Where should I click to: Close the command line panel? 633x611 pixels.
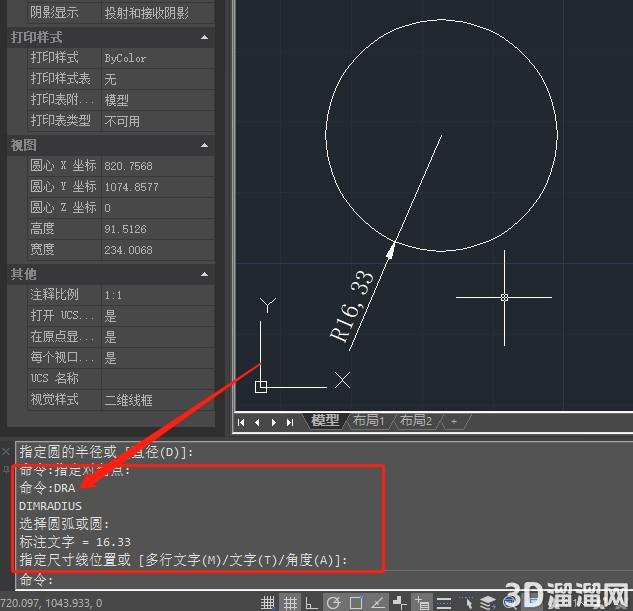click(x=6, y=451)
